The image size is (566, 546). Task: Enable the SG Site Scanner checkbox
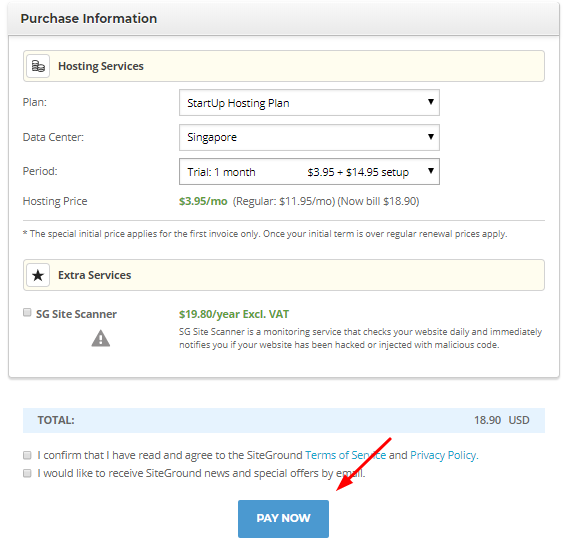coord(27,312)
